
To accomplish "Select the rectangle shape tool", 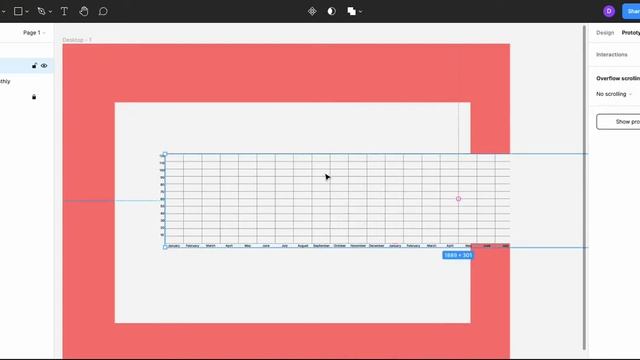I will (18, 11).
